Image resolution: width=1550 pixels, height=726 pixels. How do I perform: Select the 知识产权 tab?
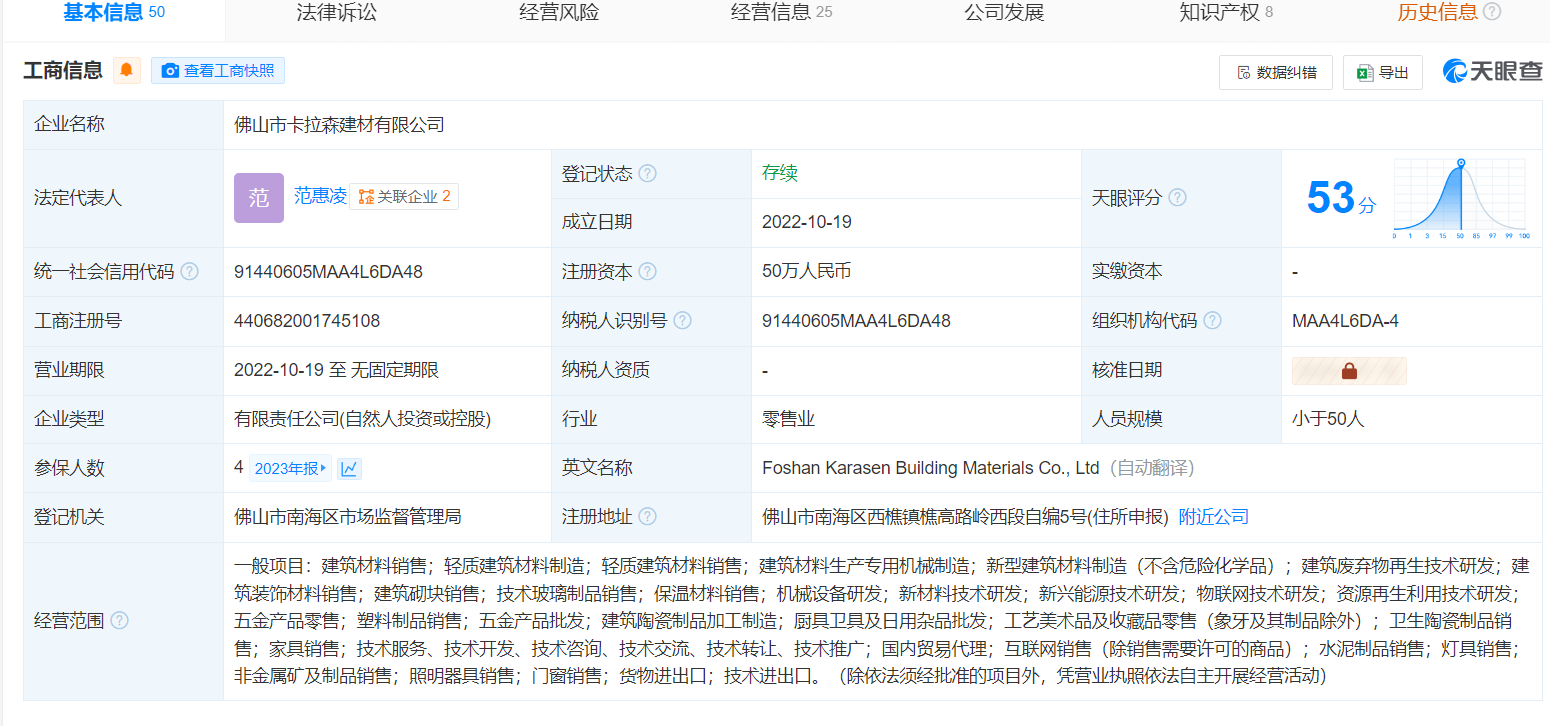pos(1226,12)
